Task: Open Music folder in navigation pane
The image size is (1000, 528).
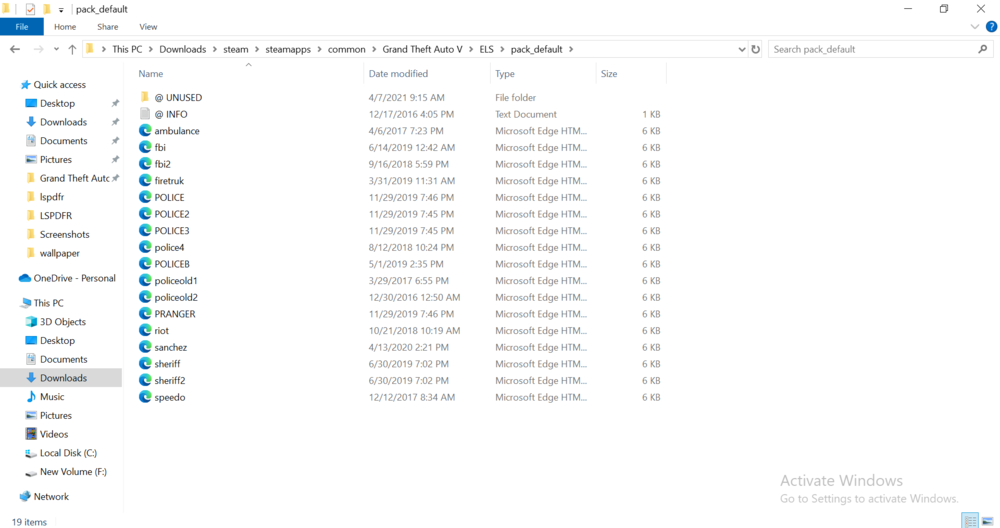Action: (x=45, y=397)
